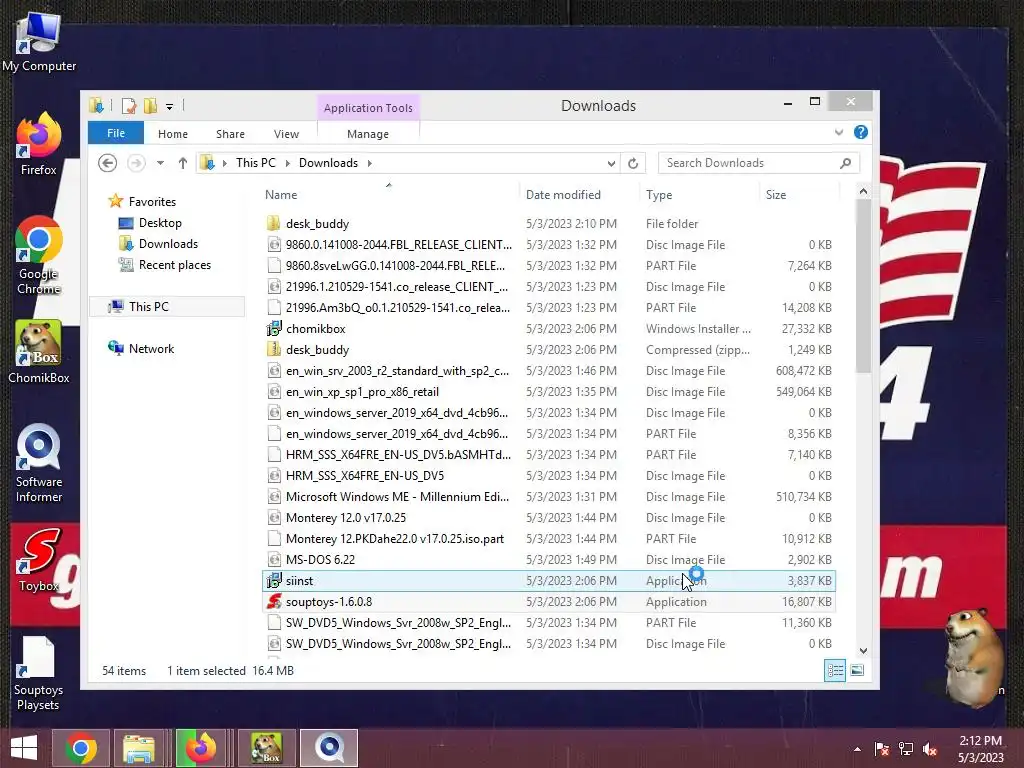1024x768 pixels.
Task: Open the Manage ribbon tab
Action: (368, 134)
